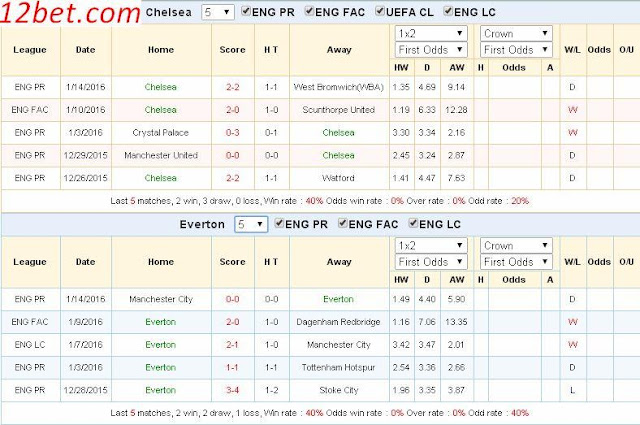Click ENG LC league cell in Everton table
This screenshot has width=640, height=425.
tap(30, 345)
